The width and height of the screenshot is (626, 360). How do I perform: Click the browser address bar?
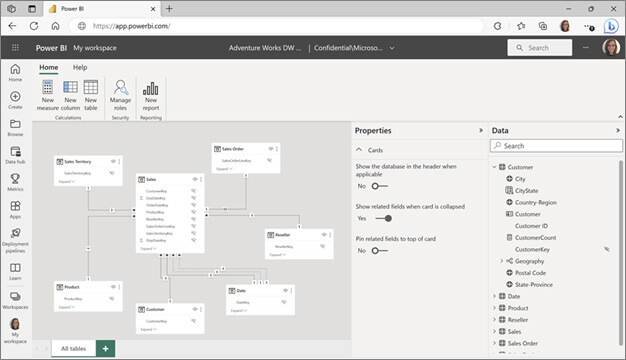275,26
